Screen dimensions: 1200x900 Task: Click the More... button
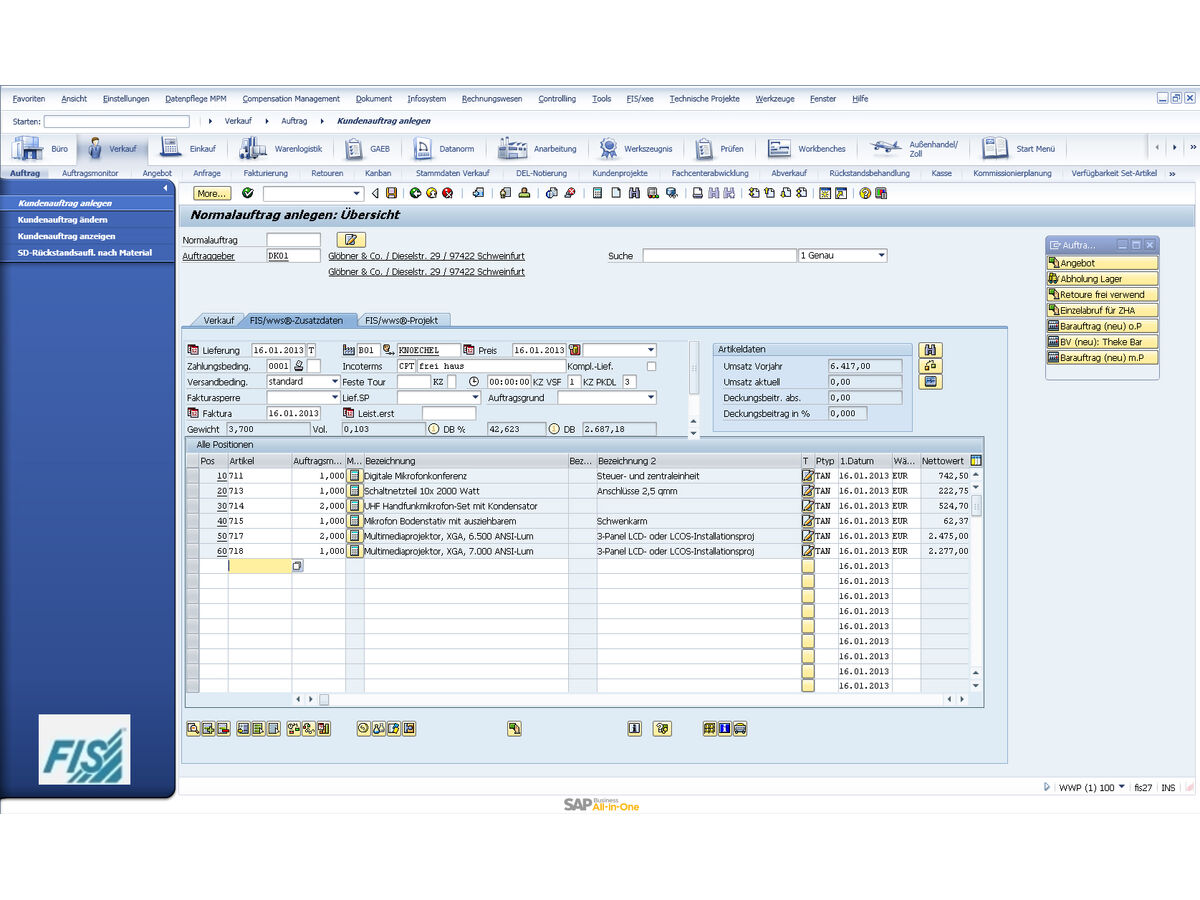(210, 193)
